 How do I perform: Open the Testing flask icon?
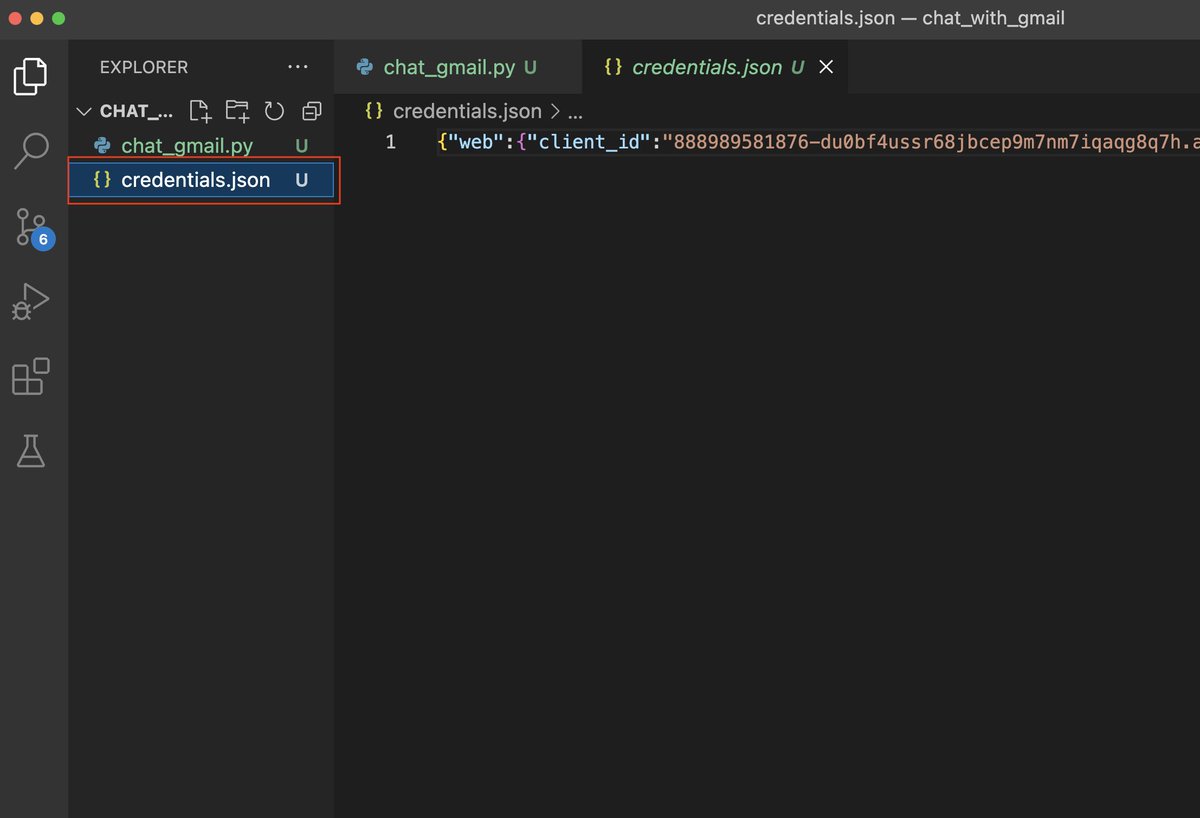[31, 451]
